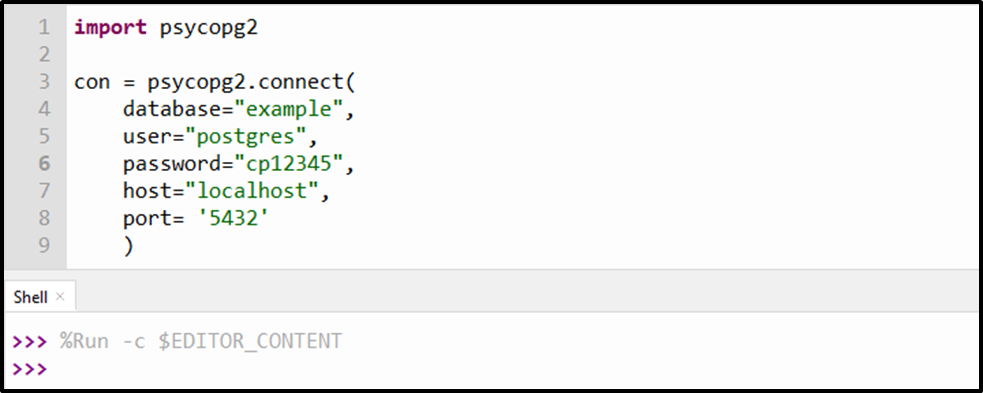Click the blank line 2 in editor
The image size is (983, 393).
click(520, 55)
